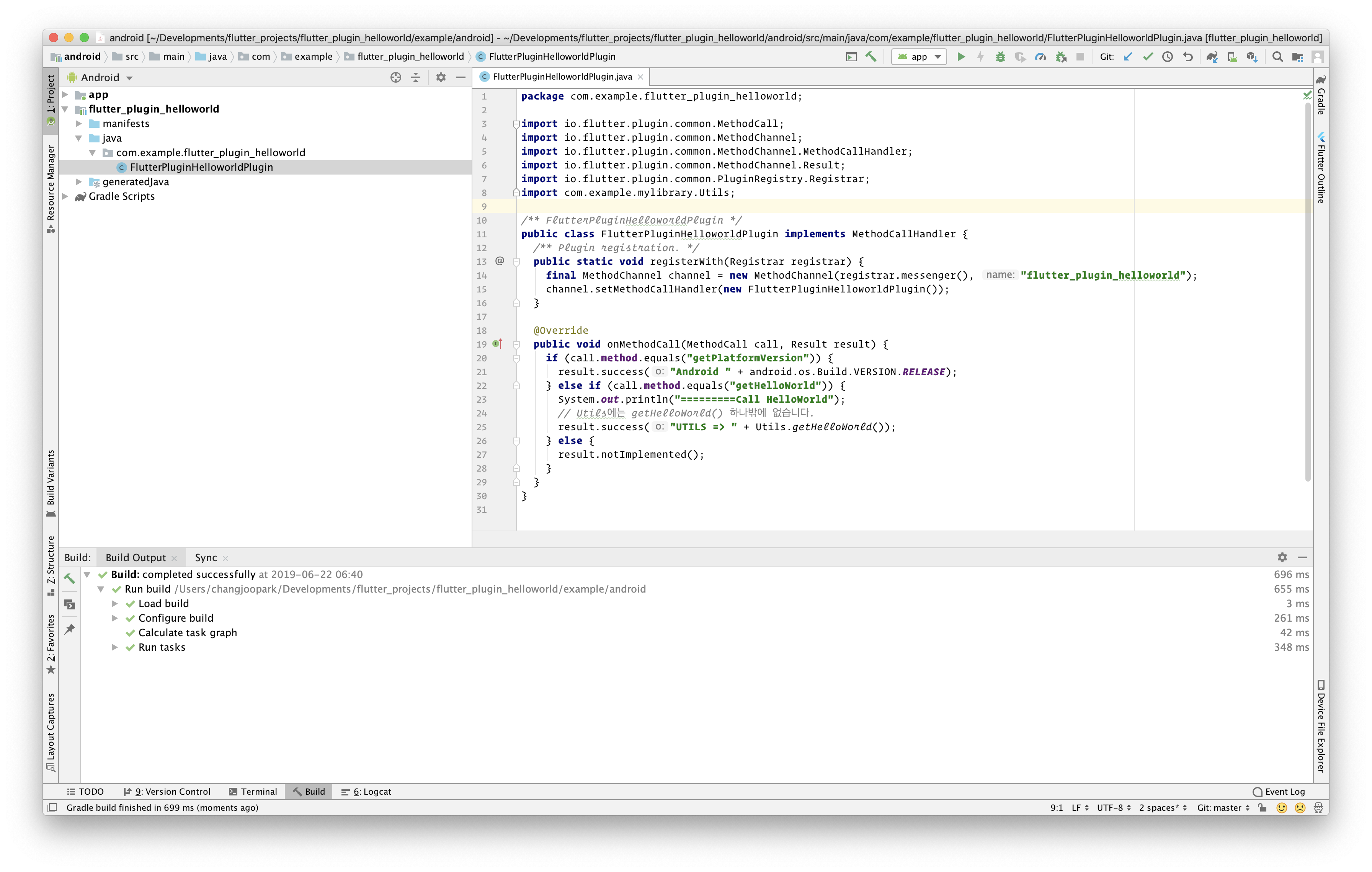This screenshot has width=1372, height=872.
Task: Start the Debug app session (bug icon)
Action: tap(1001, 56)
